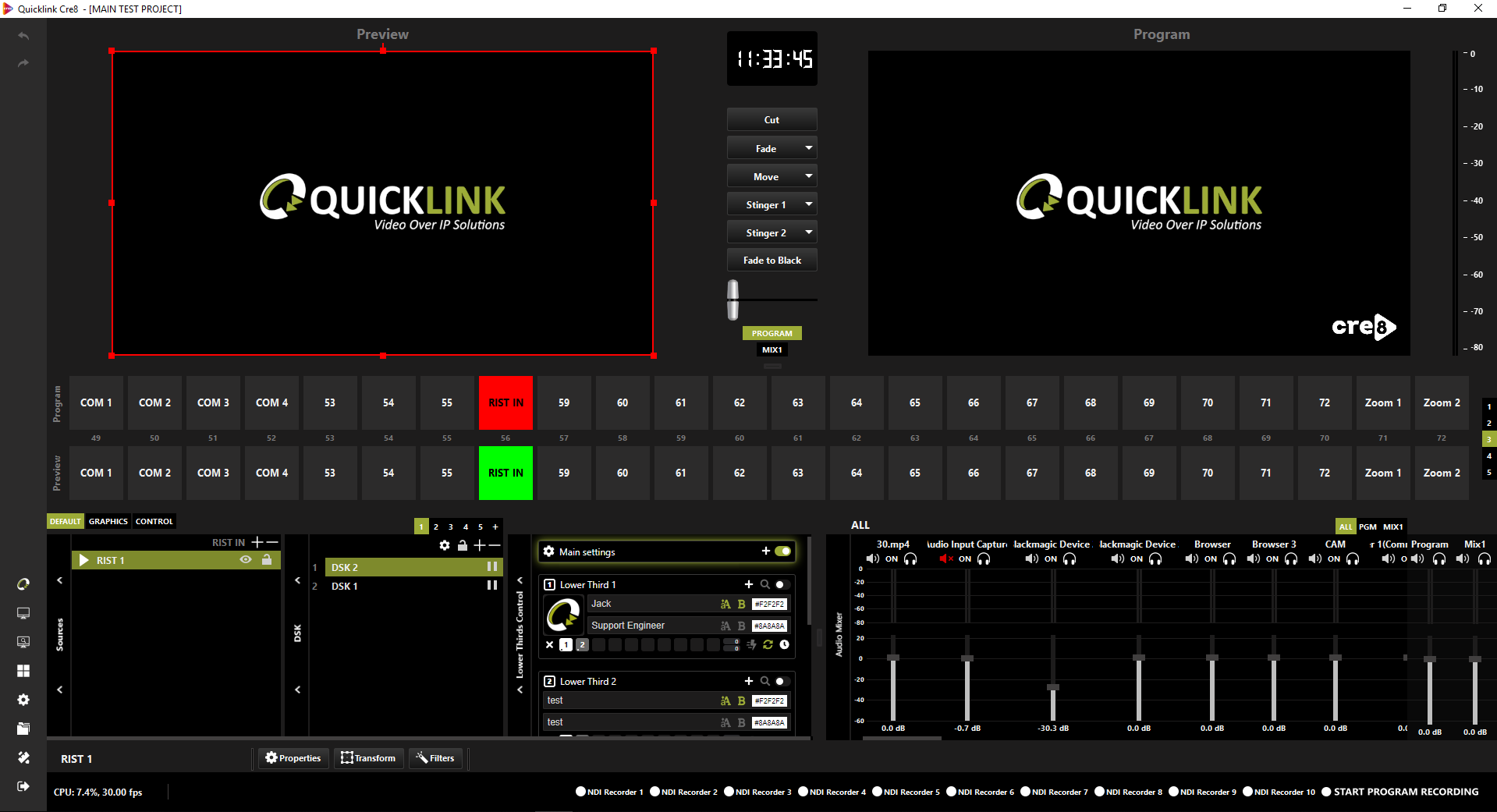The image size is (1497, 812).
Task: Open the Move transition dropdown
Action: pyautogui.click(x=809, y=176)
